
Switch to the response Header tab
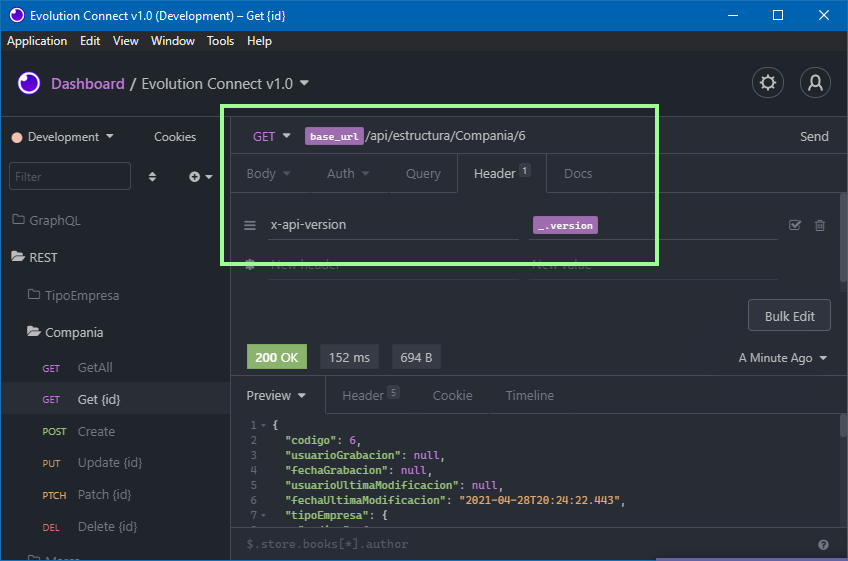click(x=370, y=395)
